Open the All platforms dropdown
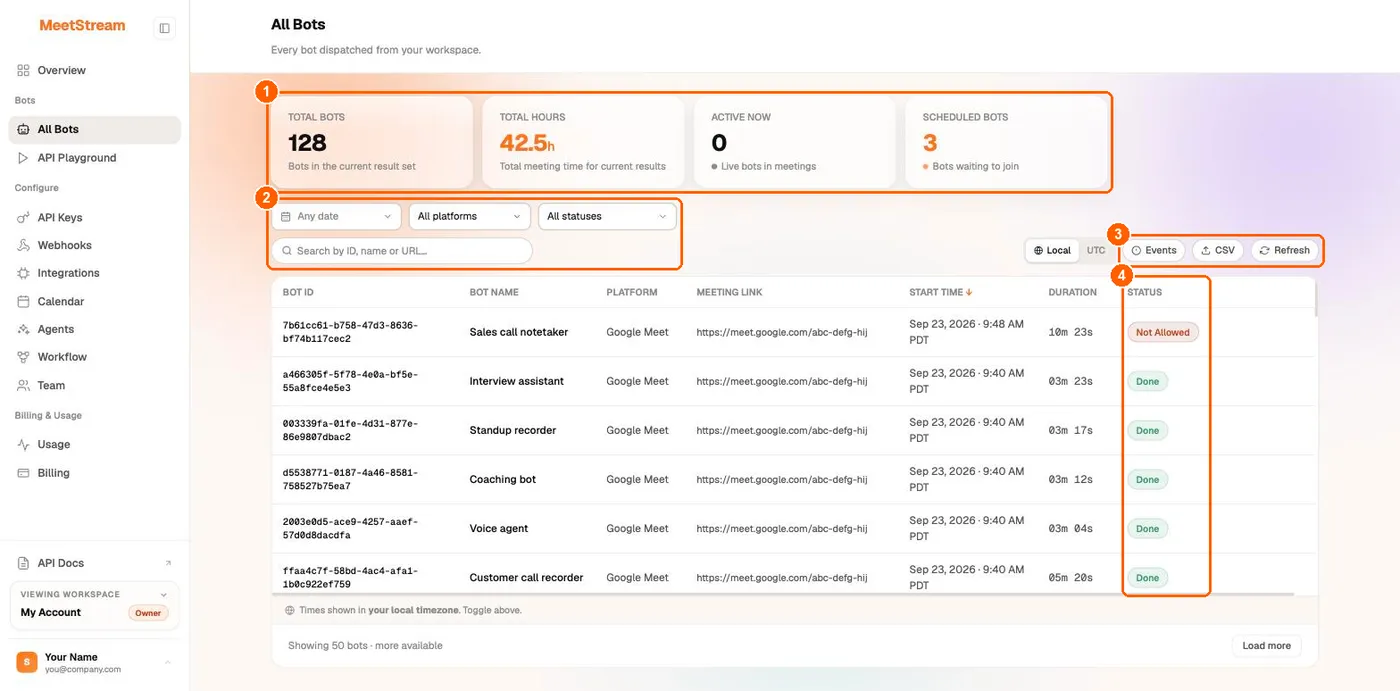 point(469,216)
